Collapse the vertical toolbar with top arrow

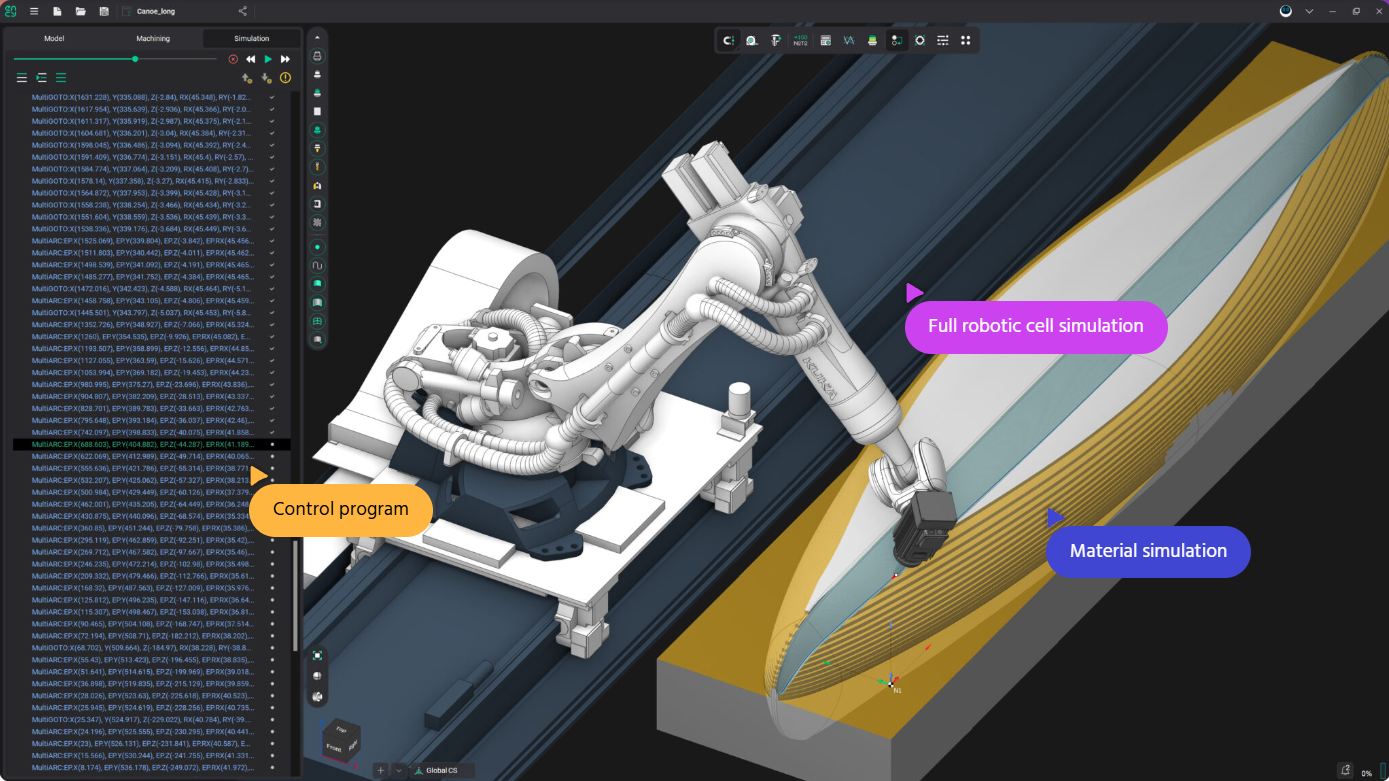click(x=318, y=36)
